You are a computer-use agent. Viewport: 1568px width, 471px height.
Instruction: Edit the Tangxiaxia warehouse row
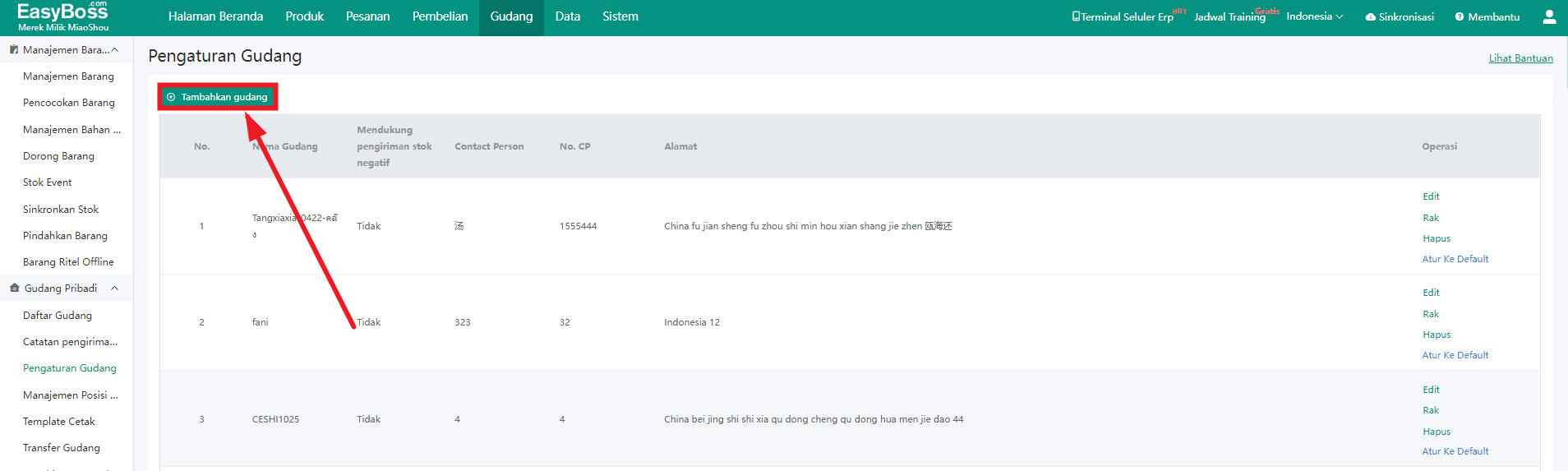1431,196
